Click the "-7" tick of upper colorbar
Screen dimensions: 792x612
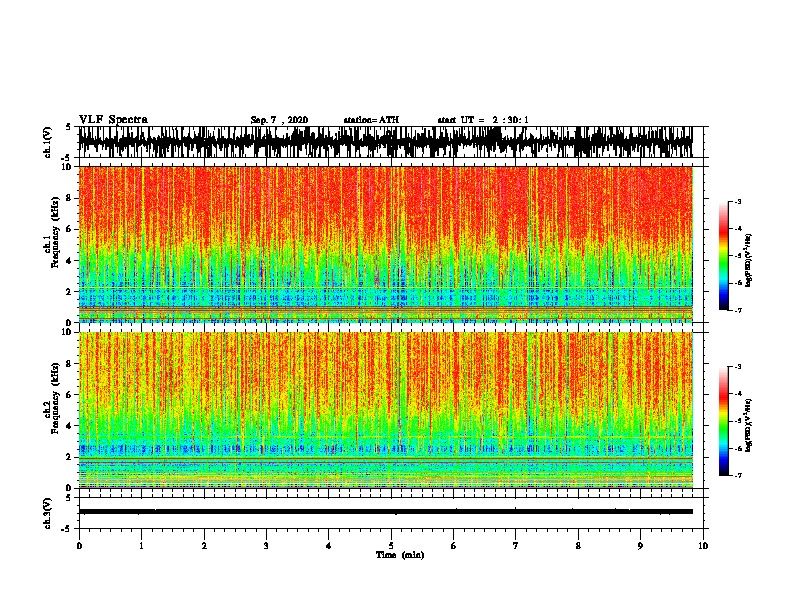pos(737,310)
